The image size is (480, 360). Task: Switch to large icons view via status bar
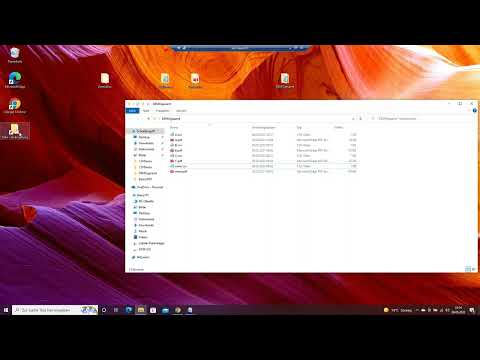tap(473, 269)
